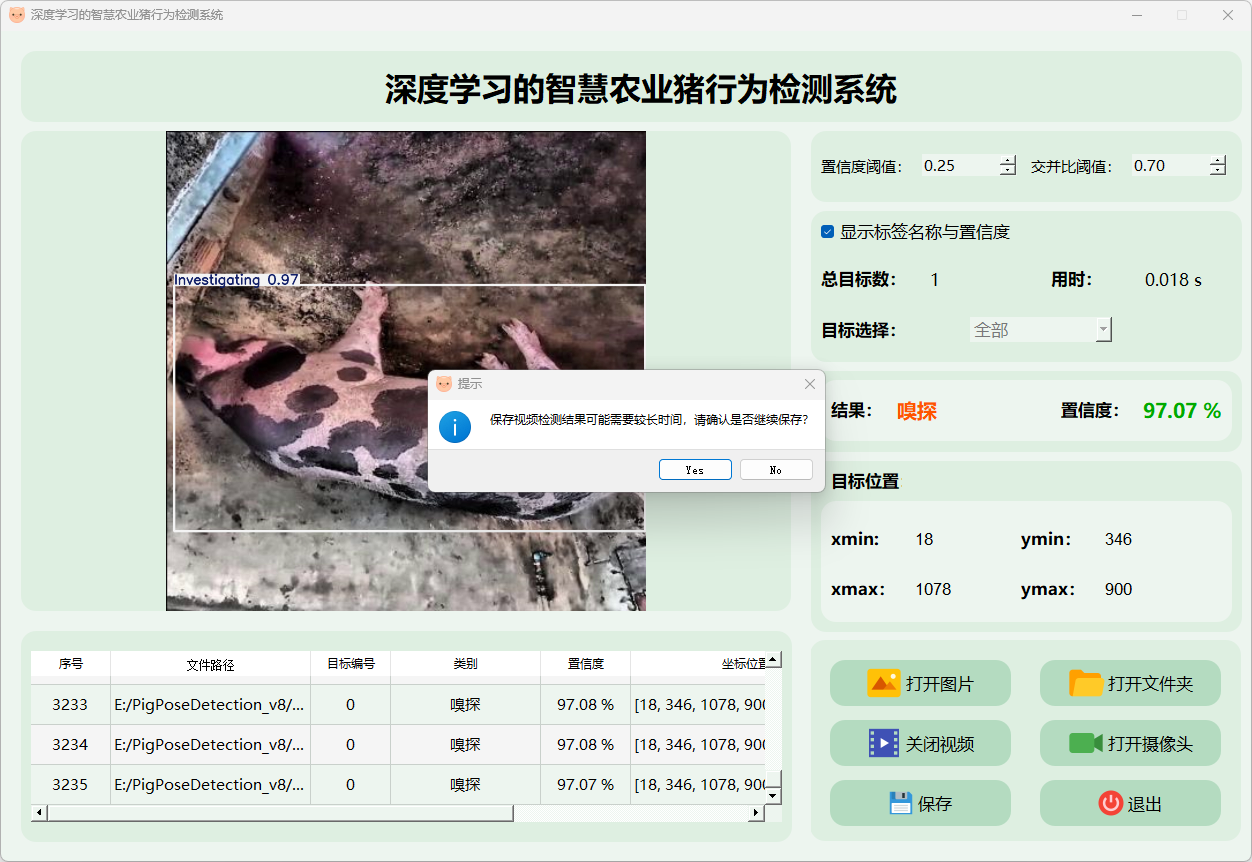
Task: Close the prompt dialog
Action: point(810,384)
